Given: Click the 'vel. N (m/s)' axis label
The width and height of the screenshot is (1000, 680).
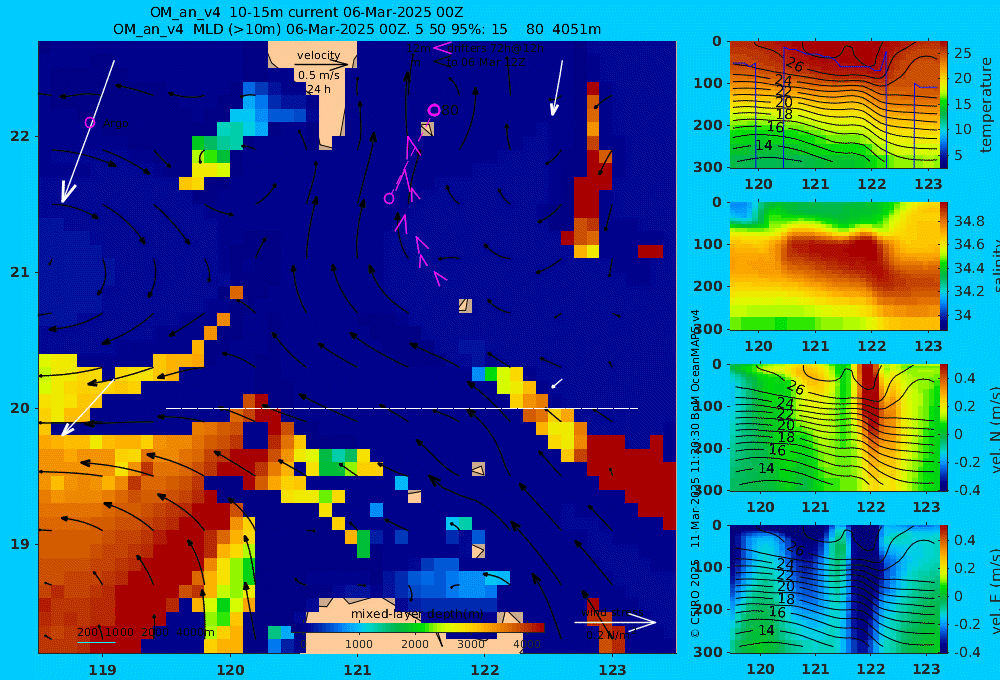Looking at the screenshot, I should [x=994, y=430].
